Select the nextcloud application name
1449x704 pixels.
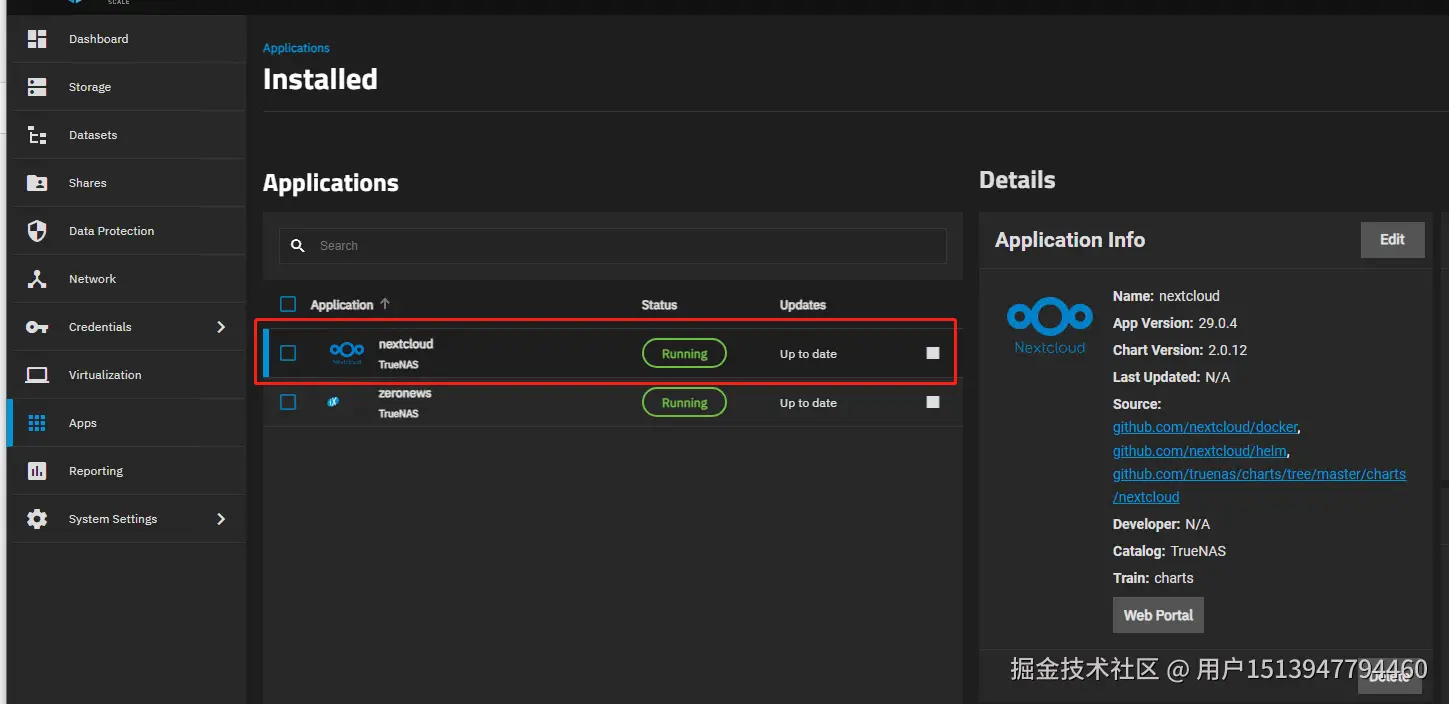(x=406, y=344)
